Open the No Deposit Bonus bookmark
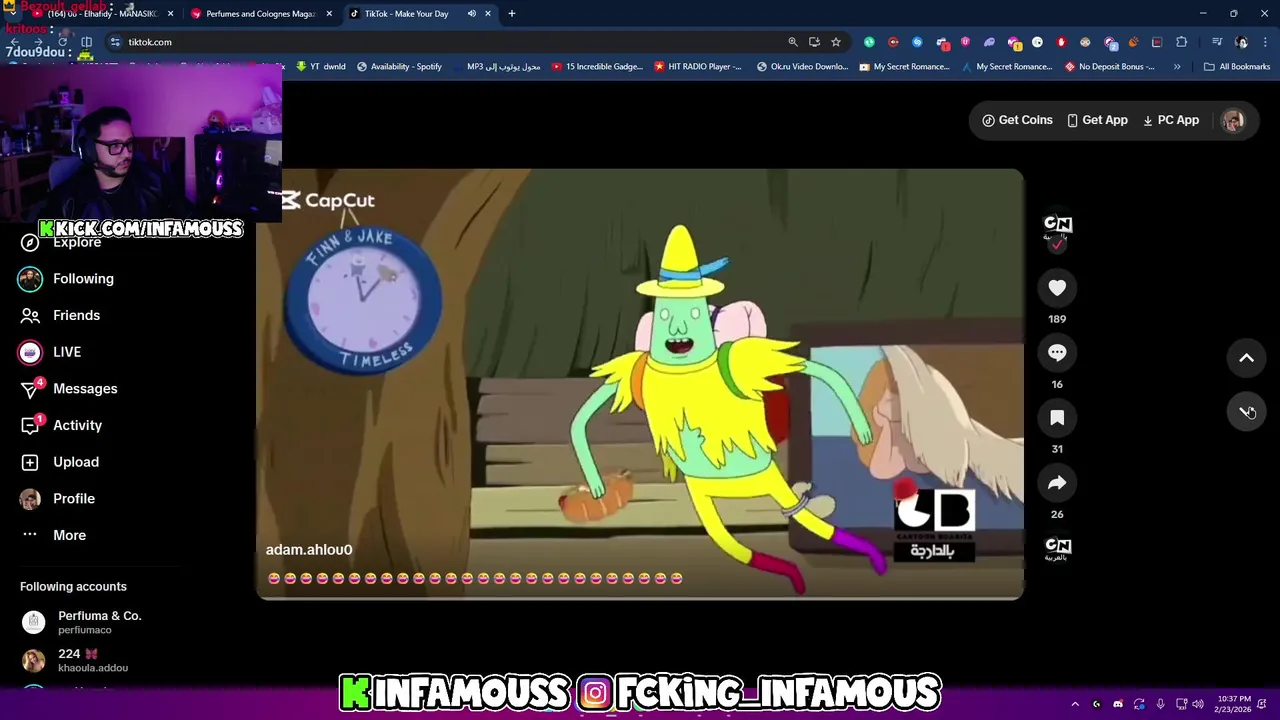The image size is (1280, 720). click(x=1110, y=67)
